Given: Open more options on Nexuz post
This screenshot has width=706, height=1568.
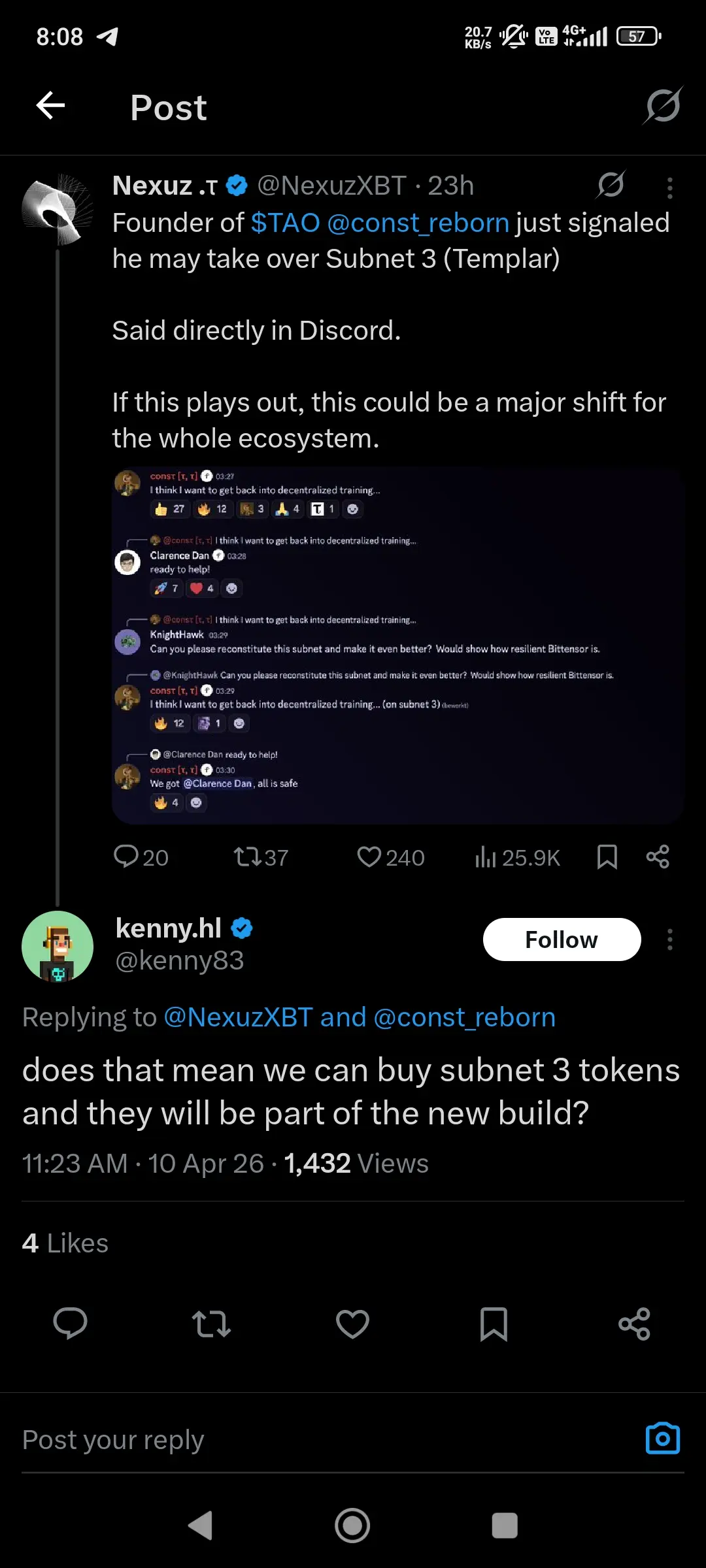Looking at the screenshot, I should [x=669, y=188].
